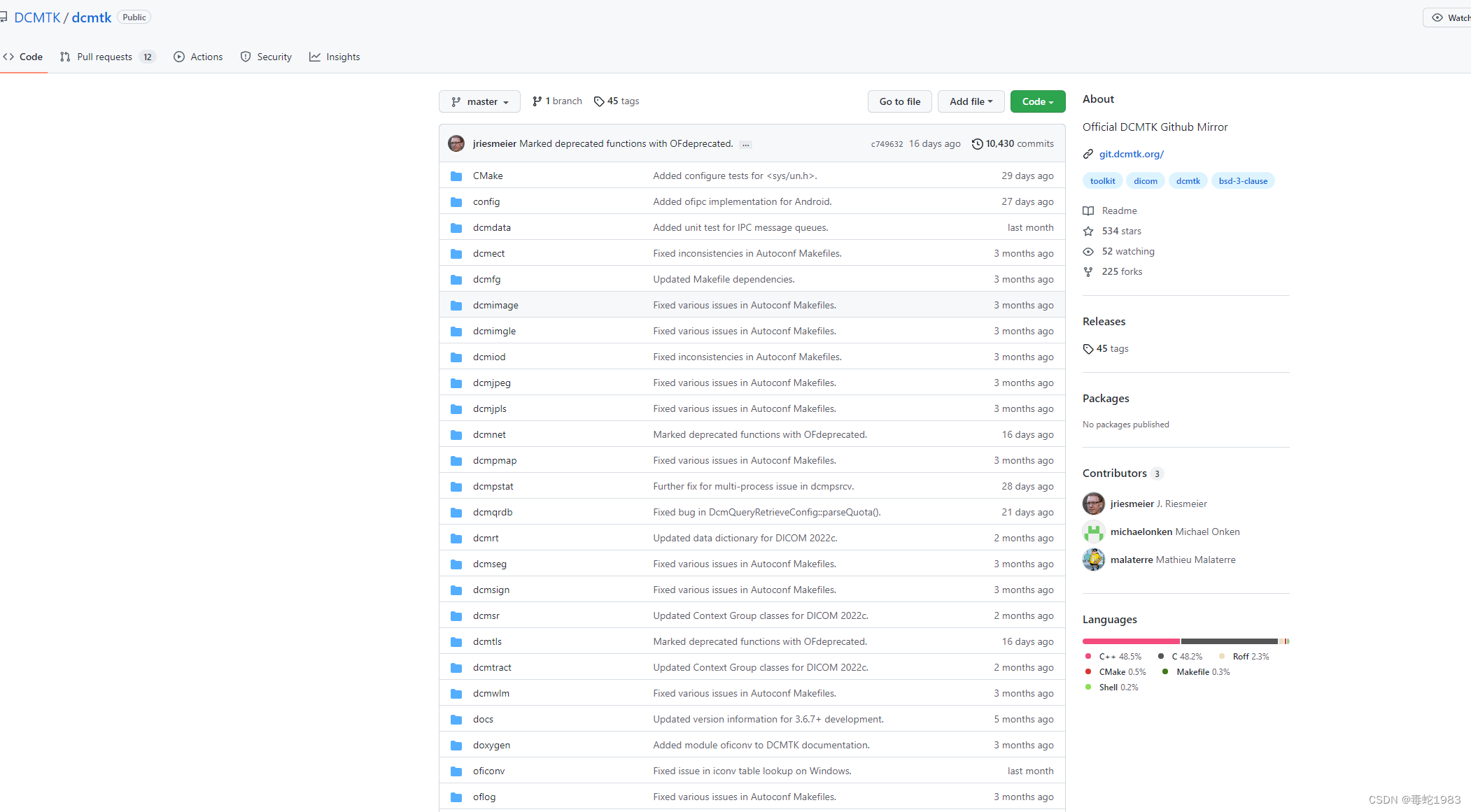Select the dicom topic tag

coord(1145,180)
